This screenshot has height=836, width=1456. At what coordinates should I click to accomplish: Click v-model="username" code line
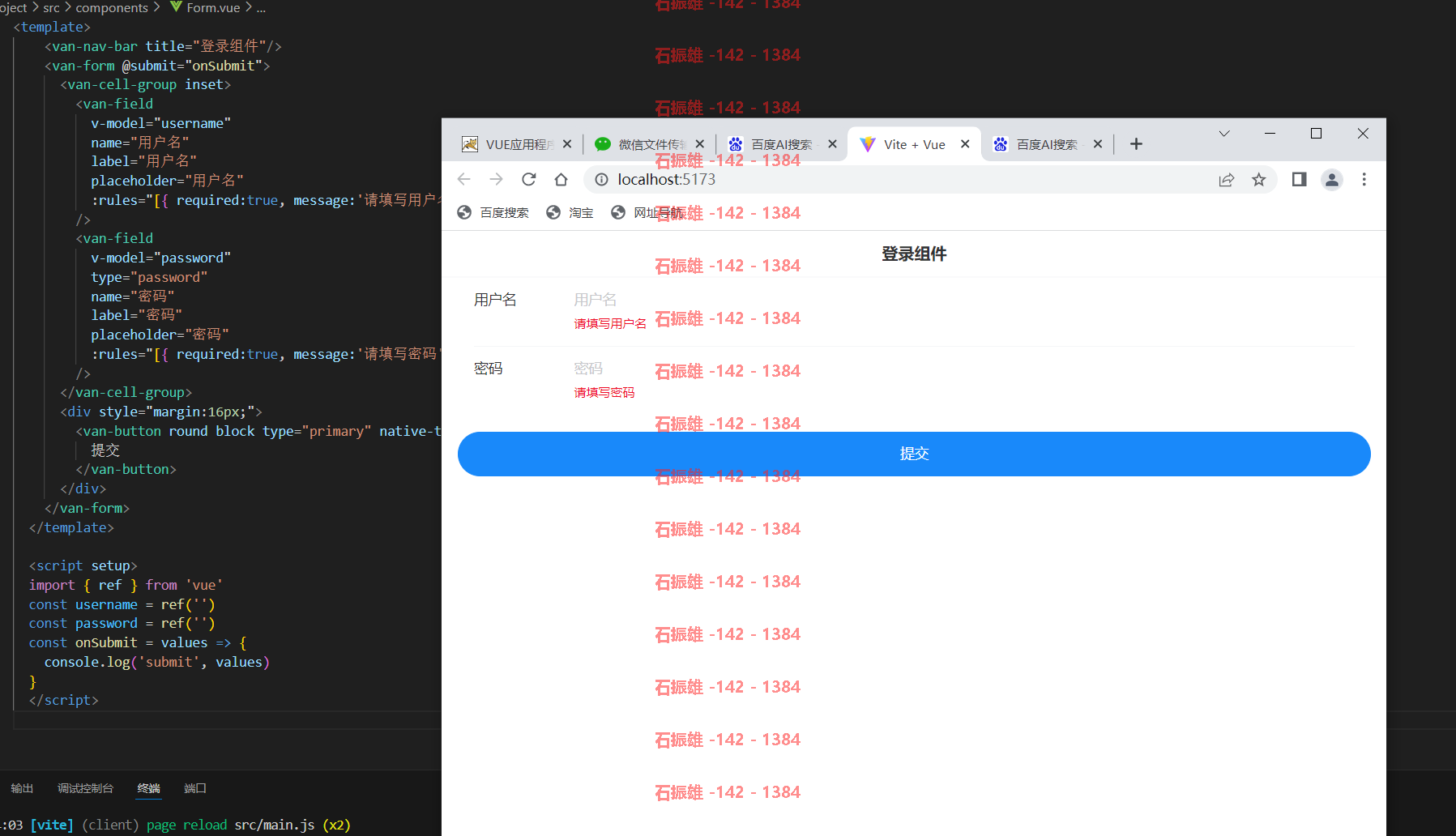[x=160, y=123]
